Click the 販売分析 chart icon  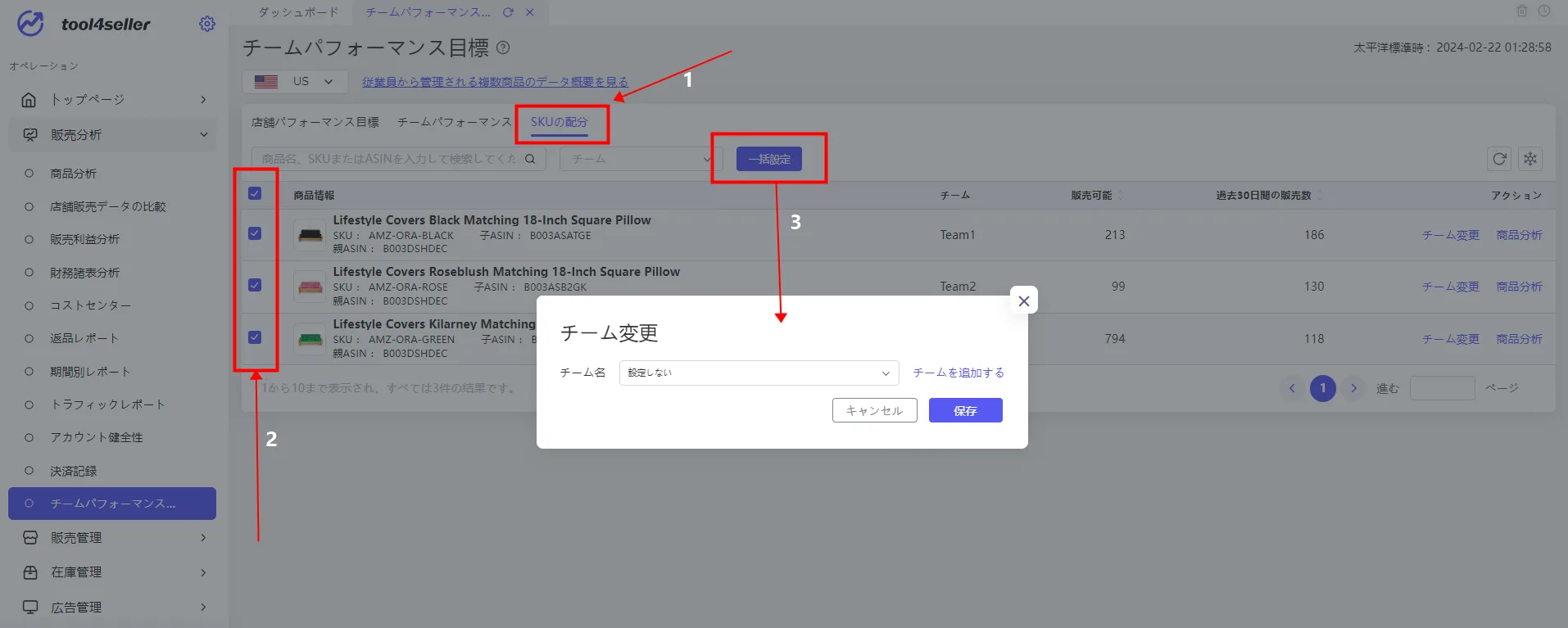(30, 135)
